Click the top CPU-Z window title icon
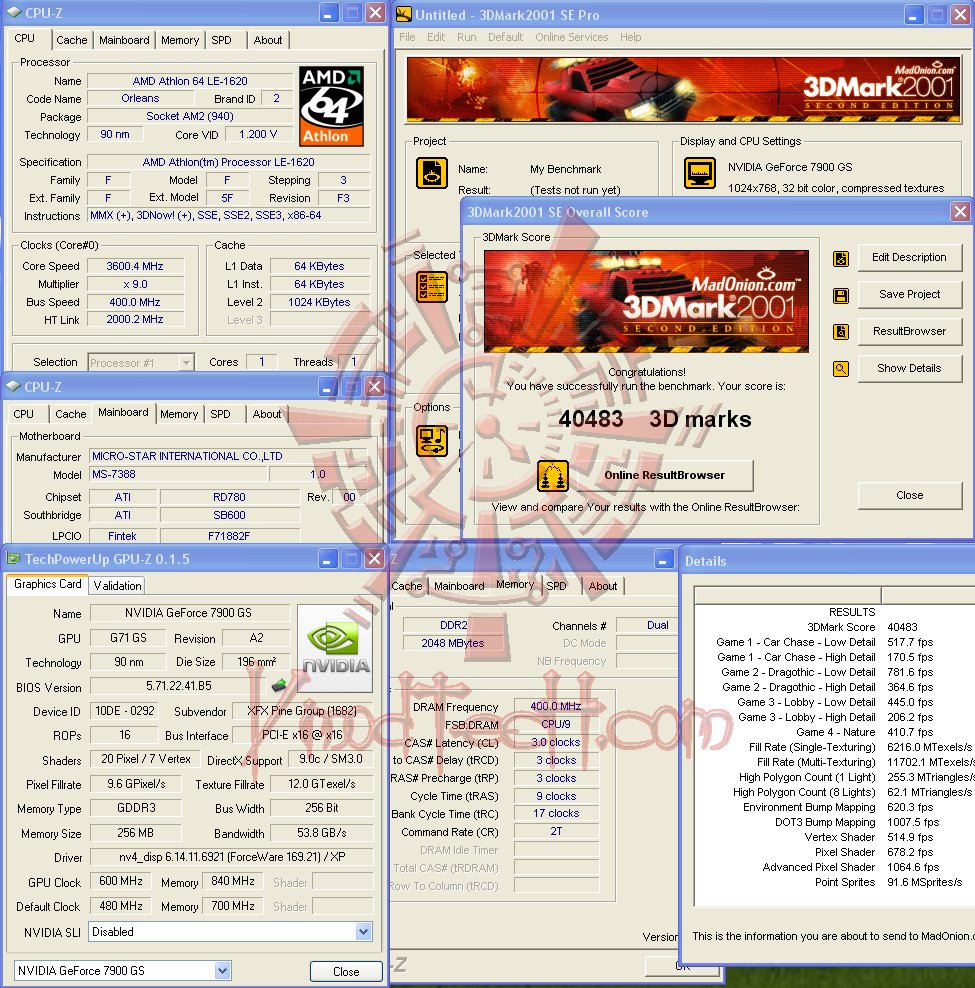Screen dimensions: 975x988 click(x=13, y=12)
